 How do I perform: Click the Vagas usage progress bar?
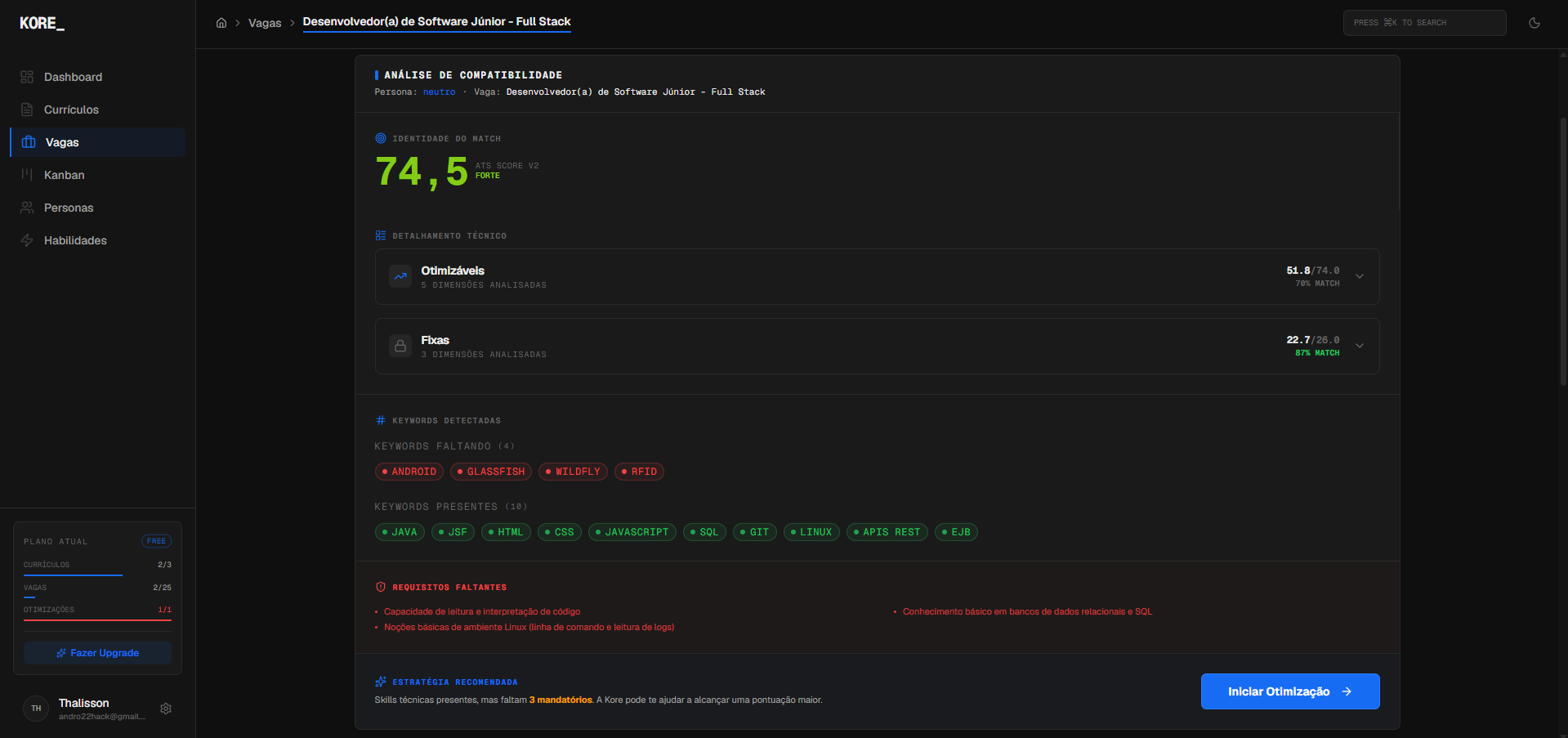[x=97, y=597]
